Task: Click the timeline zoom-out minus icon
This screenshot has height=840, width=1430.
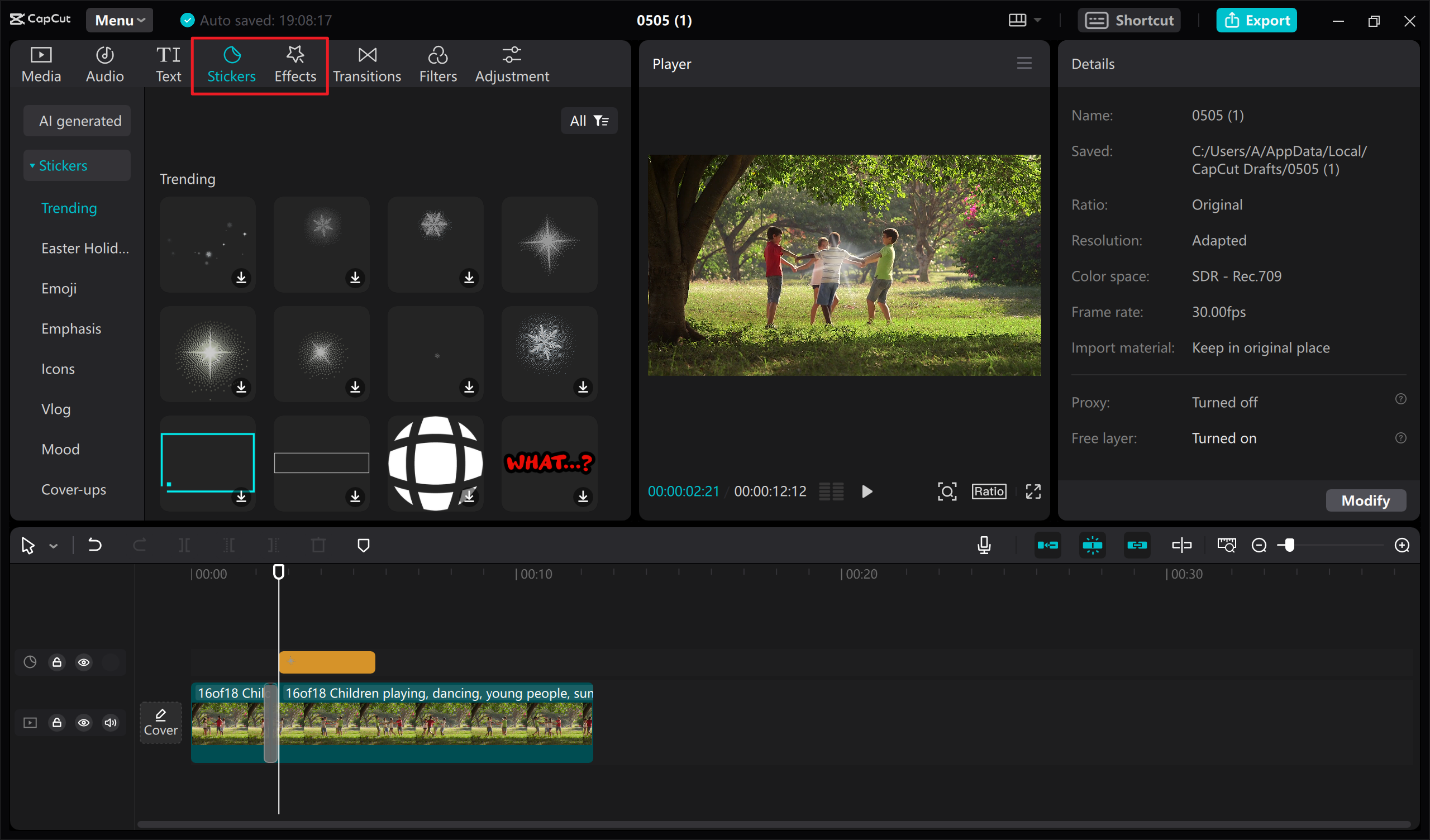Action: click(1259, 546)
